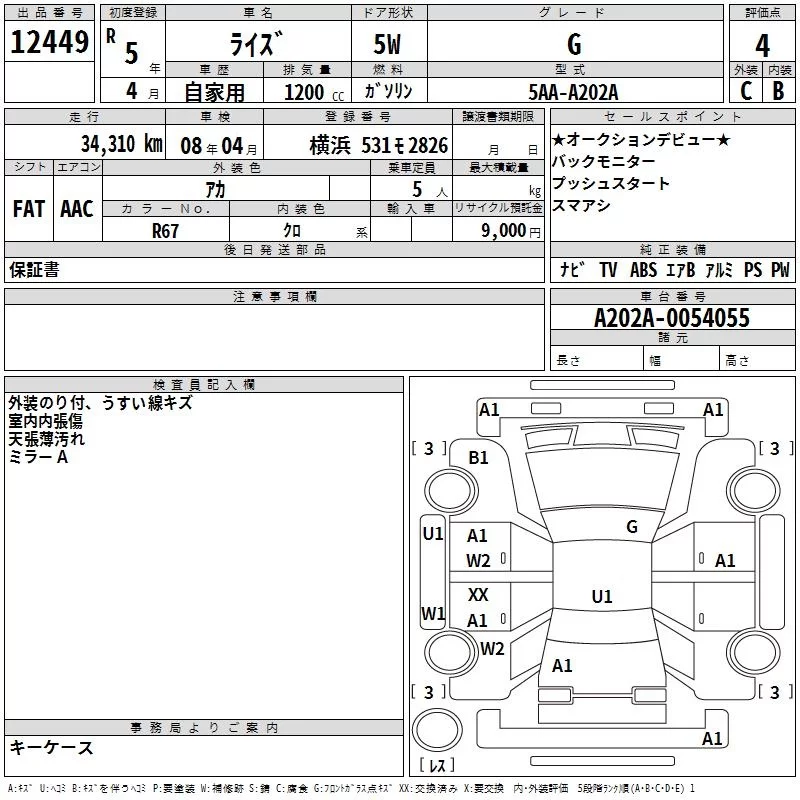
Task: Select fuel type ガソリン
Action: (x=388, y=91)
